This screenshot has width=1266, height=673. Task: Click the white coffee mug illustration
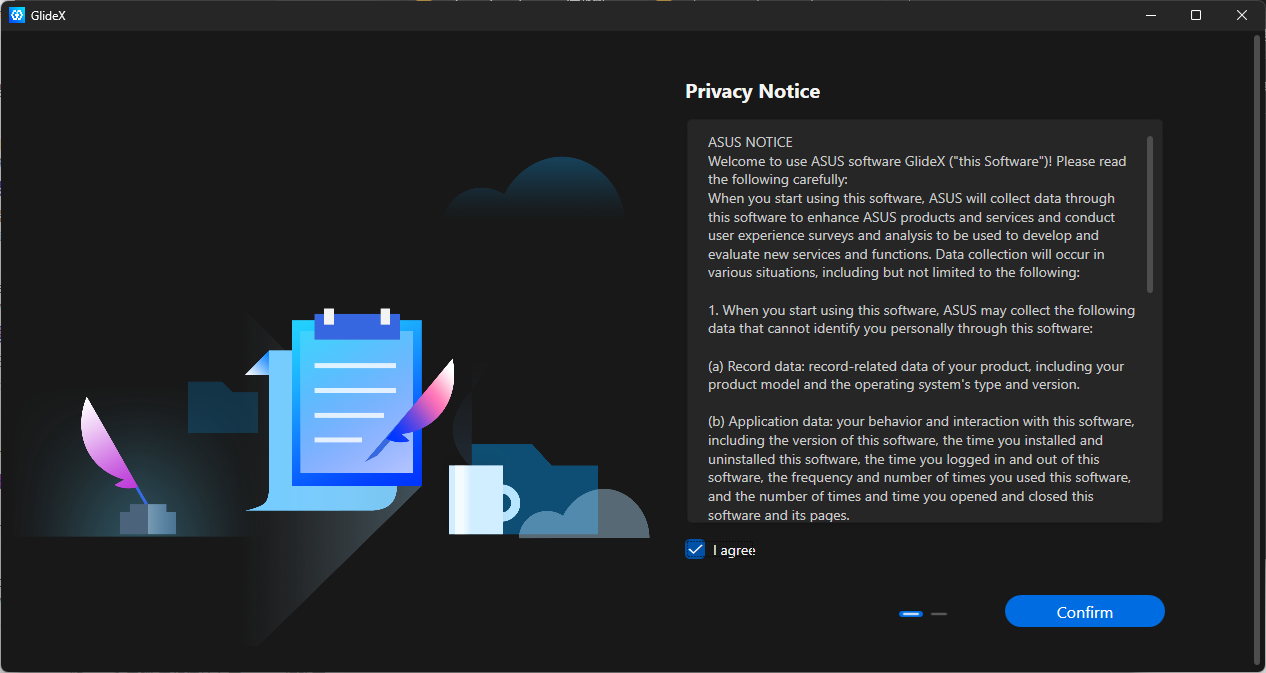pos(477,499)
